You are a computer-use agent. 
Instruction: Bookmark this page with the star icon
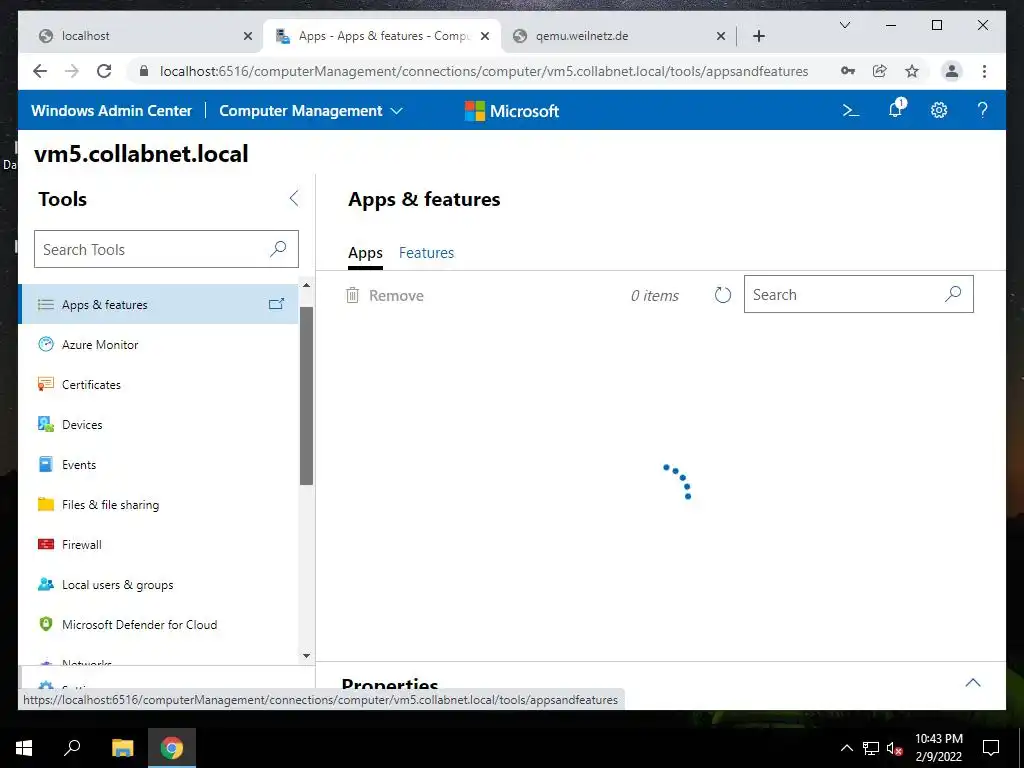(912, 71)
